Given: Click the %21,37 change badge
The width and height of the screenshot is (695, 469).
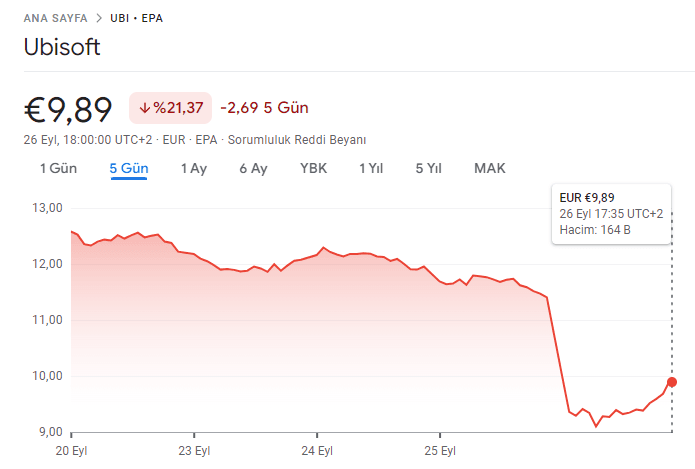Looking at the screenshot, I should [x=171, y=108].
